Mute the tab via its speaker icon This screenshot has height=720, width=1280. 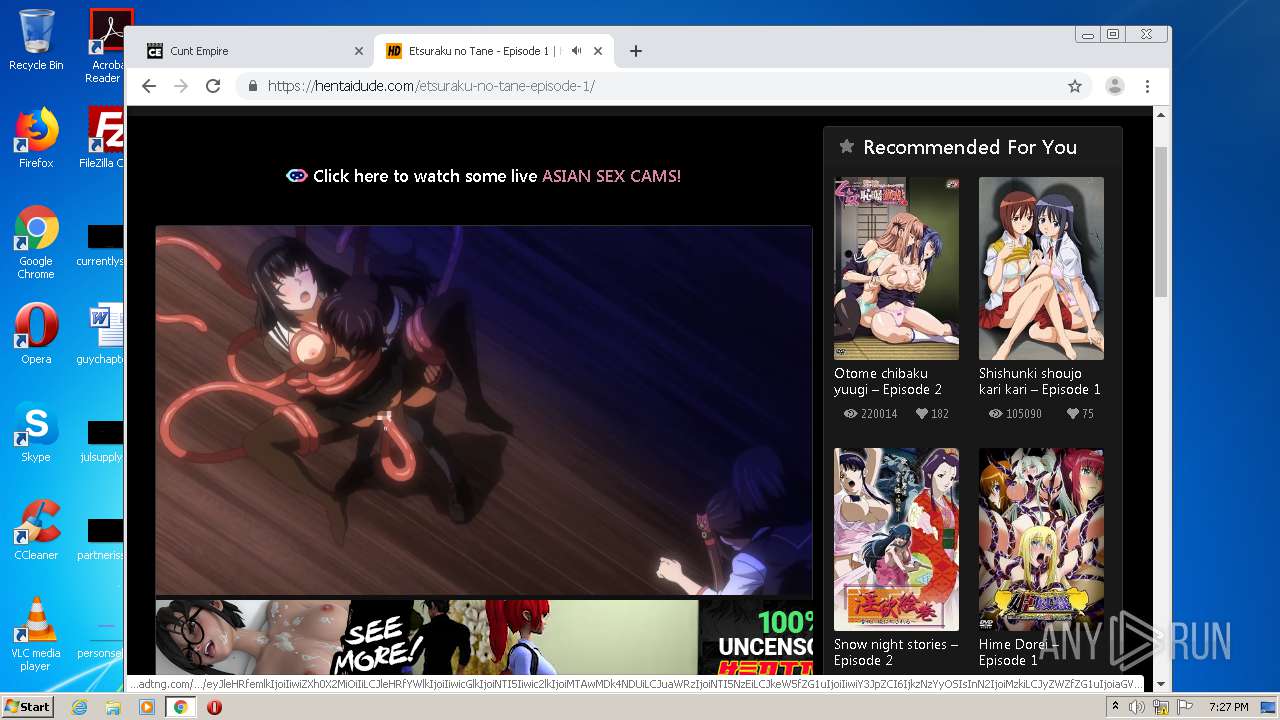pyautogui.click(x=576, y=51)
